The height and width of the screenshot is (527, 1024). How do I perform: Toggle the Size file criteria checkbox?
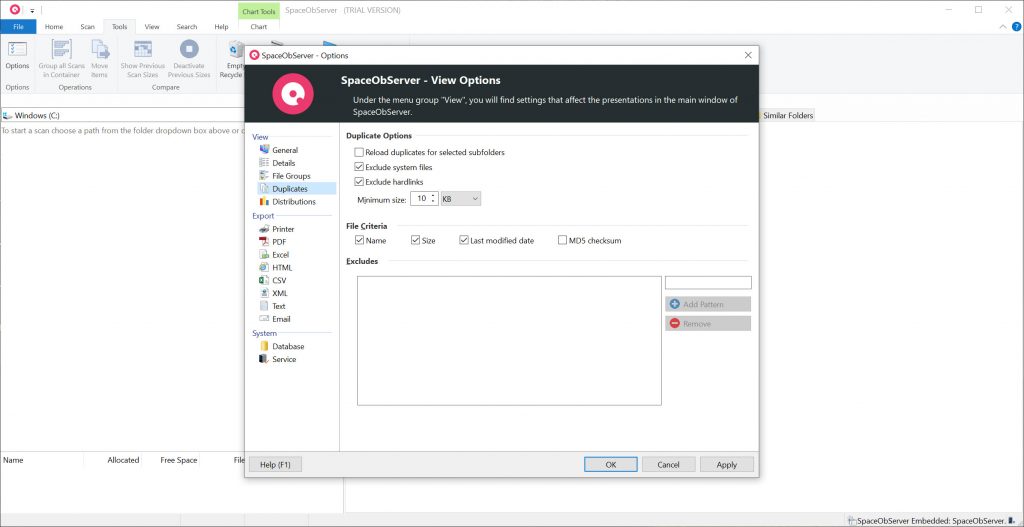pyautogui.click(x=415, y=240)
